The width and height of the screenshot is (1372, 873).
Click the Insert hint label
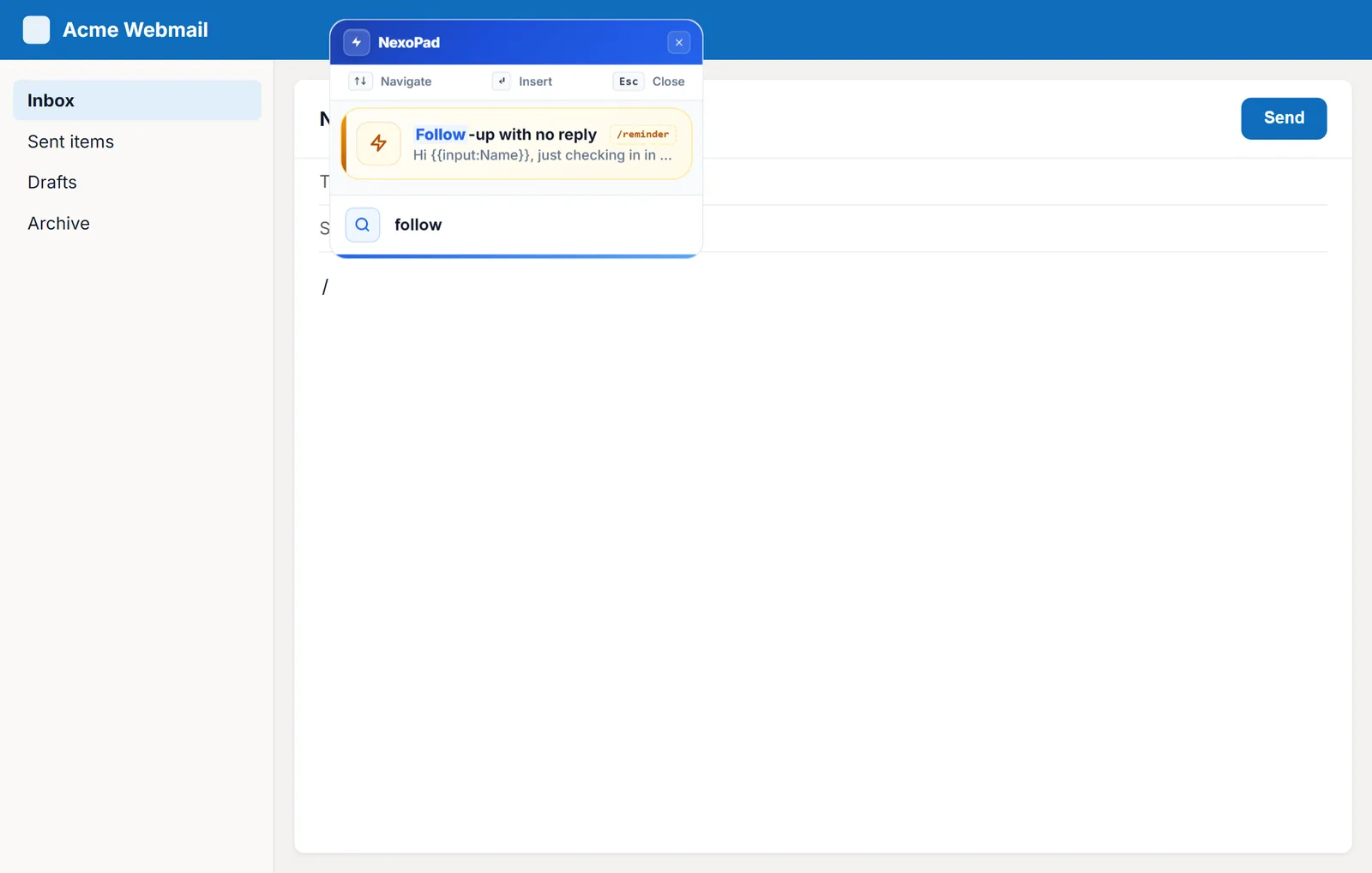point(535,81)
